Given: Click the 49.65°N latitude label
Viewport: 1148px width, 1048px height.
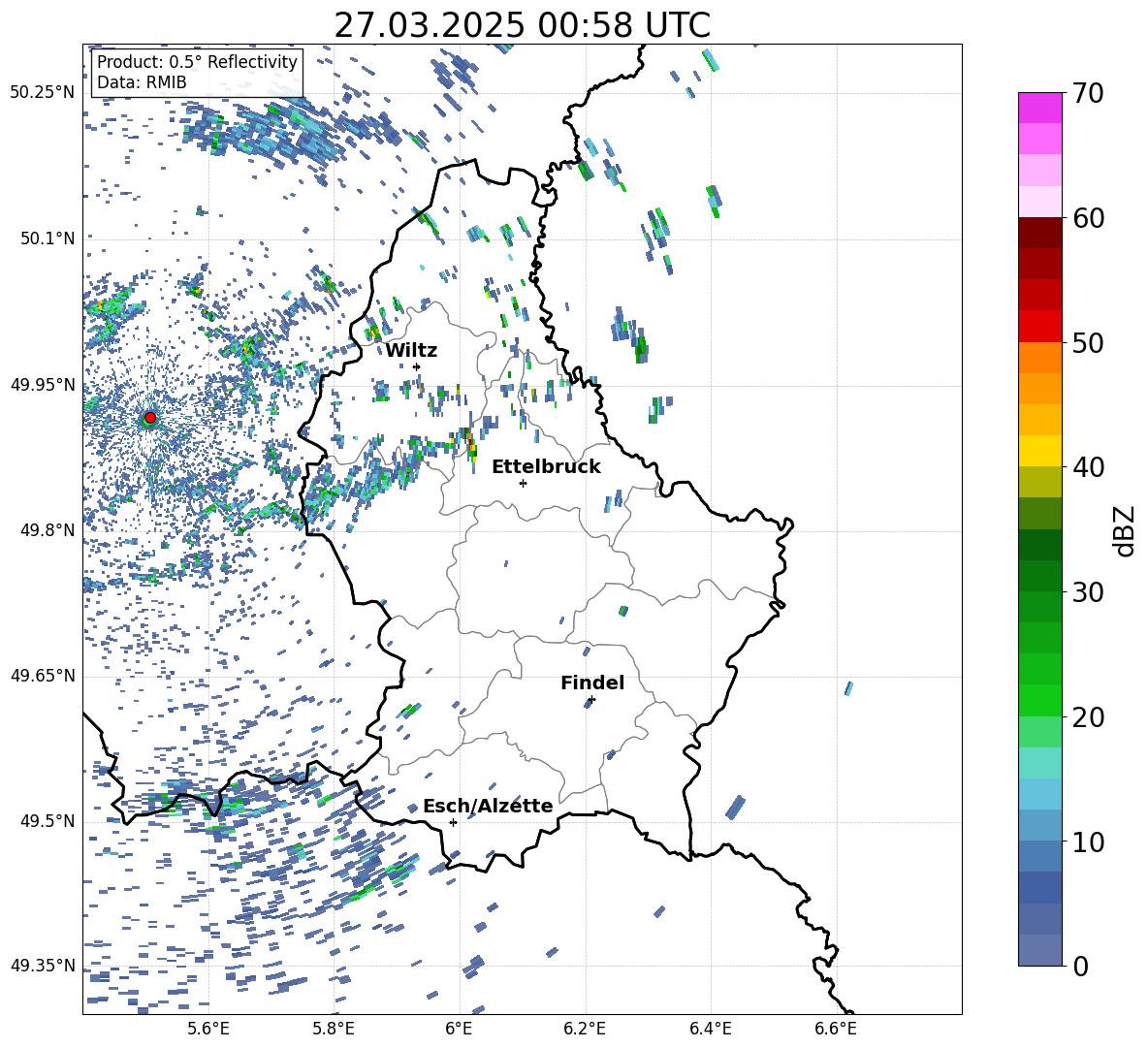Looking at the screenshot, I should pyautogui.click(x=43, y=676).
